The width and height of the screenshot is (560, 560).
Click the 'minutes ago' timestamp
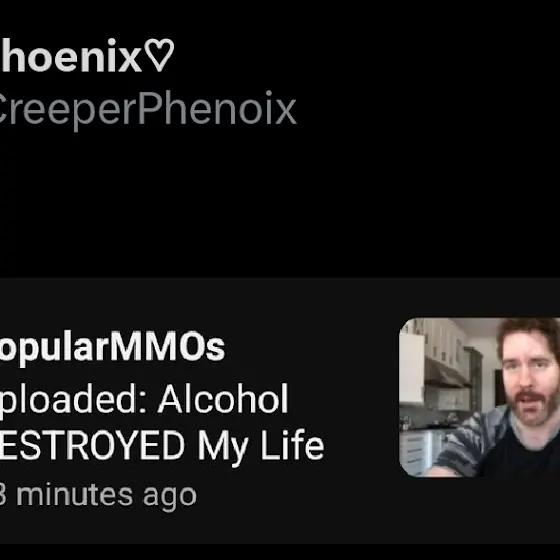tap(106, 496)
